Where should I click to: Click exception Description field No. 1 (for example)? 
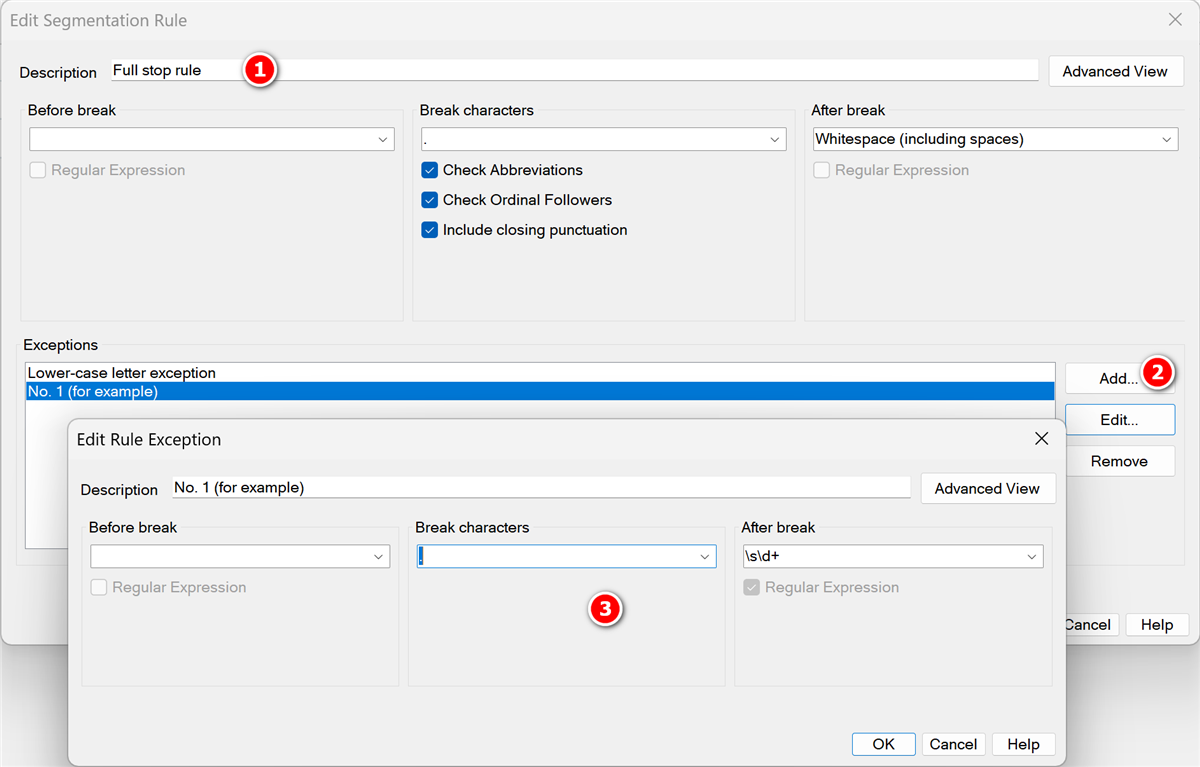[541, 488]
